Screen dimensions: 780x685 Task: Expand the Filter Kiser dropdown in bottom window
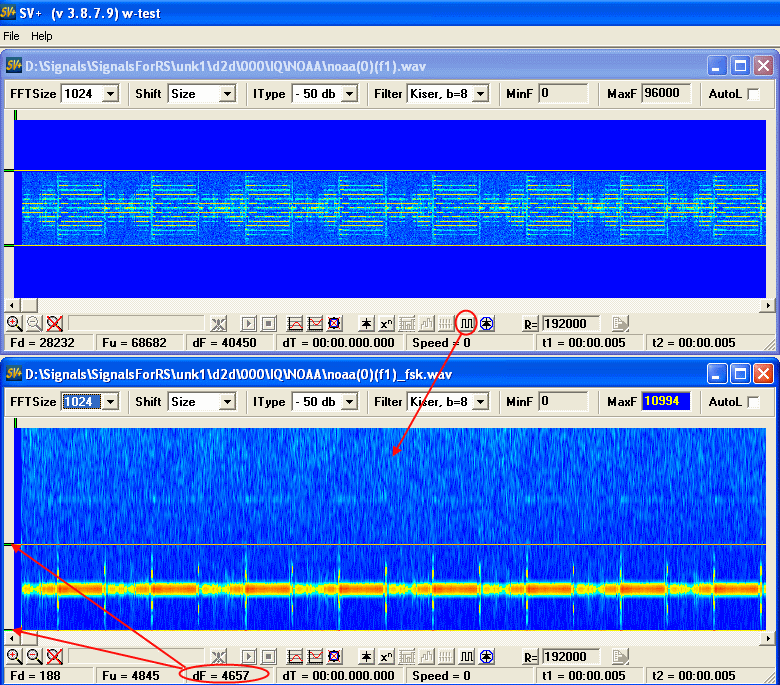pos(480,402)
